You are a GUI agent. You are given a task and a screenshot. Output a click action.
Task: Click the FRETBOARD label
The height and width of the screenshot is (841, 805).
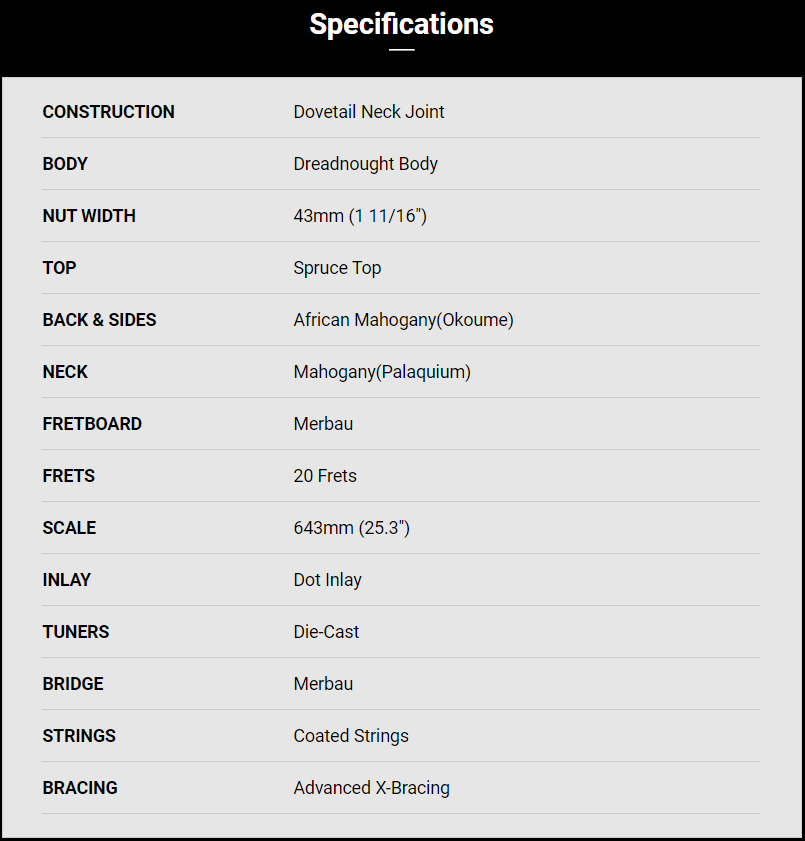click(x=92, y=424)
